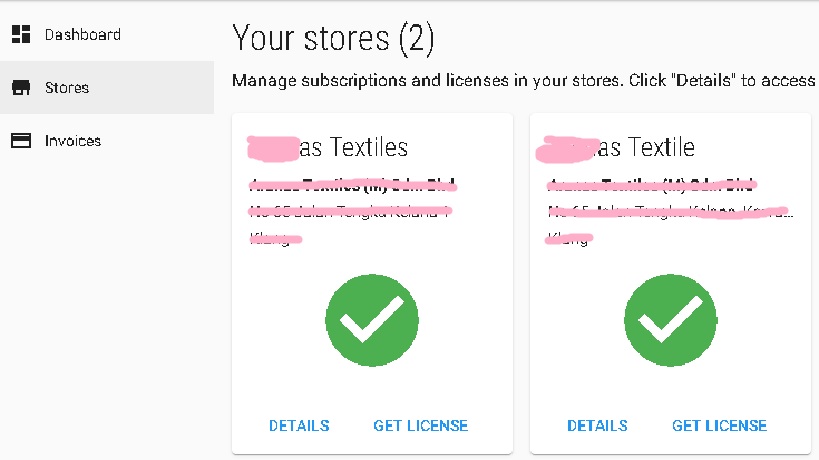Image resolution: width=819 pixels, height=460 pixels.
Task: Click the Dashboard grid icon
Action: click(20, 35)
